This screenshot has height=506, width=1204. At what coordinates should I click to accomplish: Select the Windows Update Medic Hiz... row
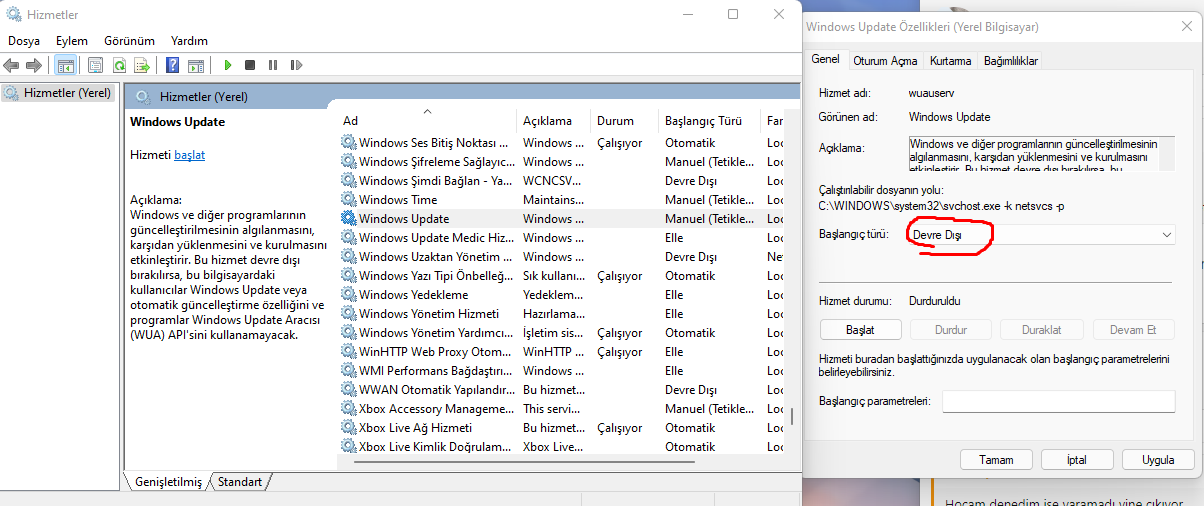coord(560,237)
